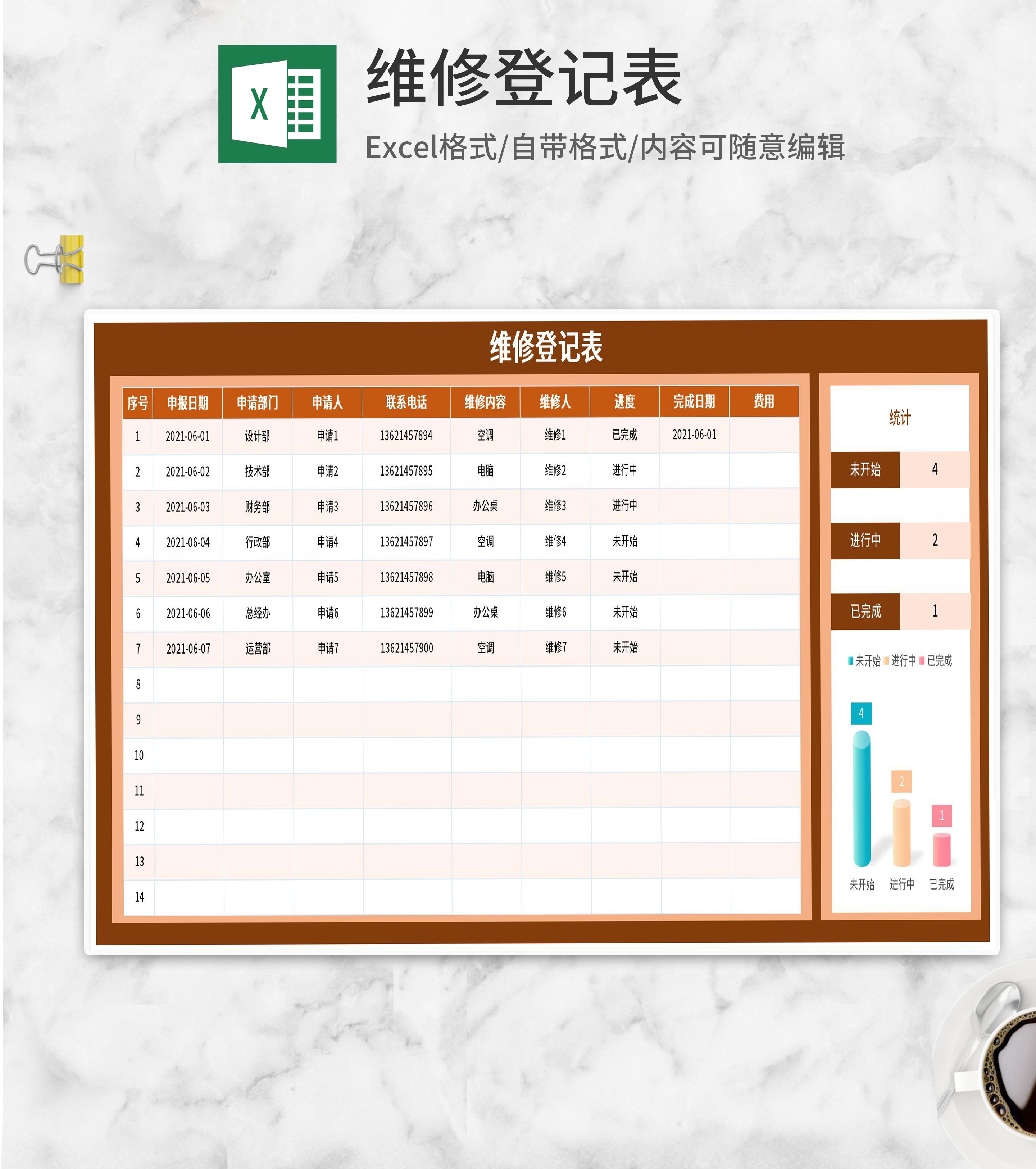Click the 进行中 statistic block showing 2
This screenshot has height=1169, width=1036.
click(x=900, y=540)
